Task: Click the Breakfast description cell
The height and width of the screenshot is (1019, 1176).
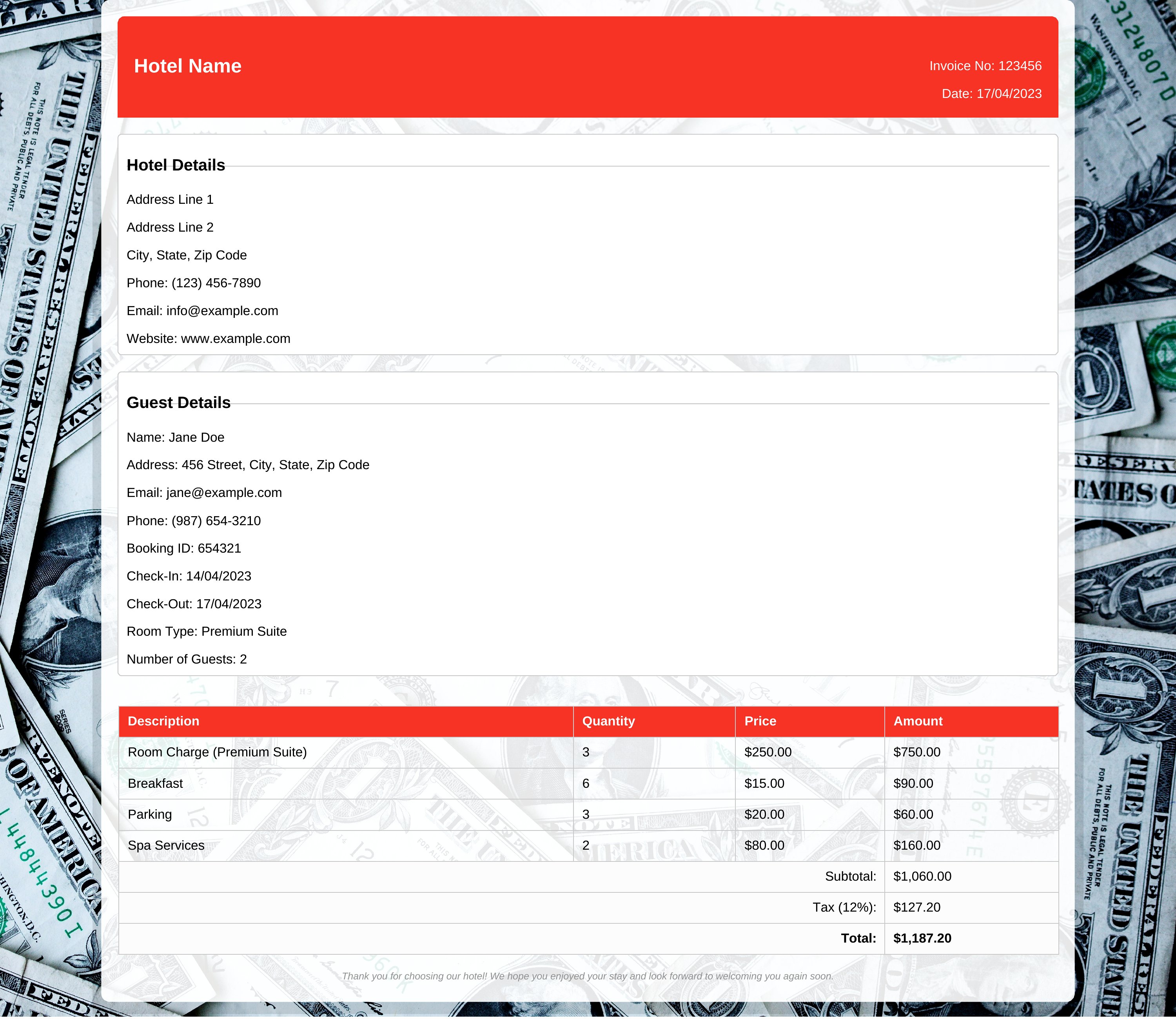Action: 346,784
